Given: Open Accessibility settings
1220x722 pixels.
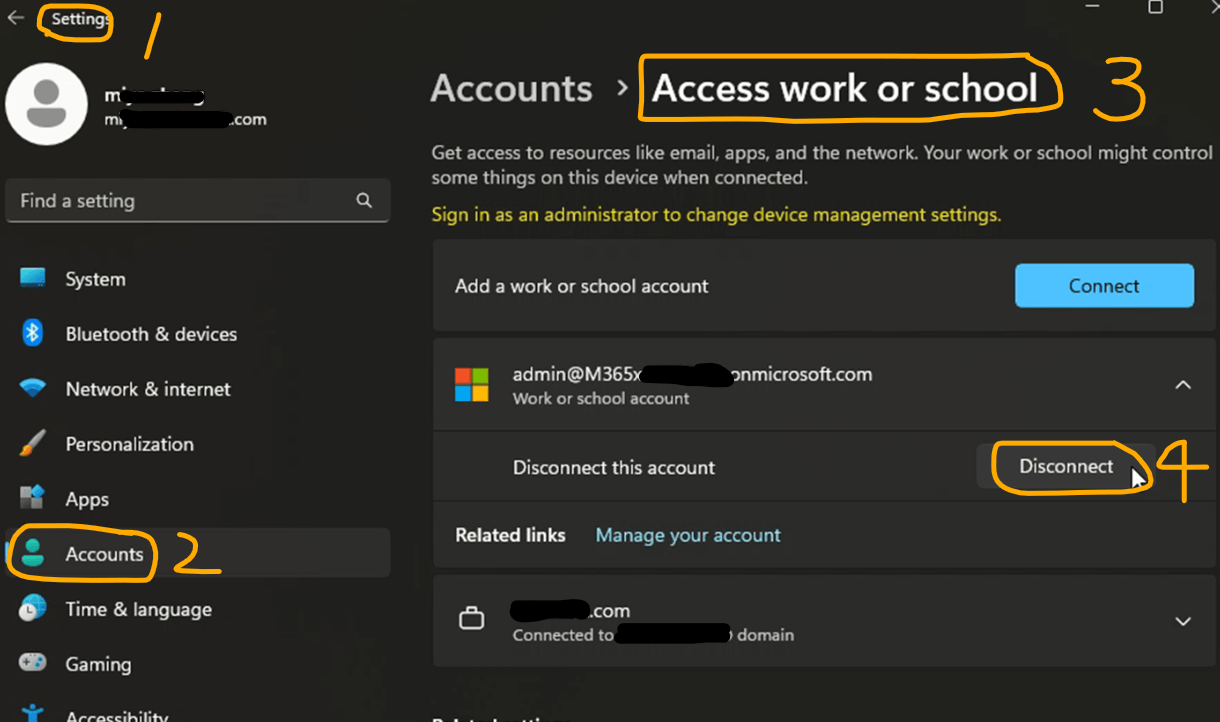Looking at the screenshot, I should click(198, 710).
